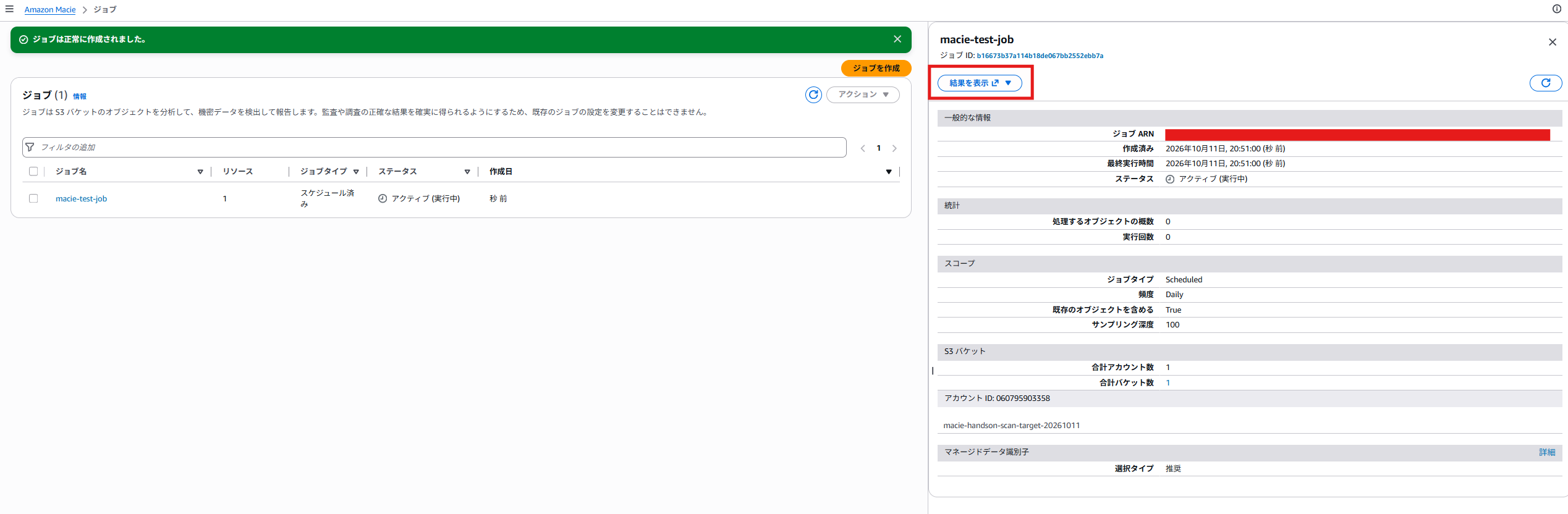Click the True value for 既存のオブジェクトを含める
The width and height of the screenshot is (1568, 514).
pos(1173,310)
